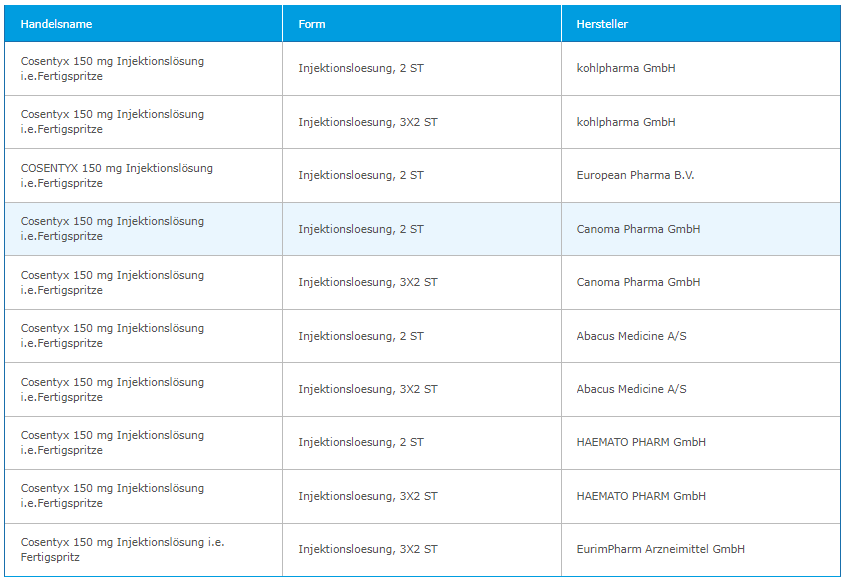This screenshot has width=848, height=585.
Task: Click Canoma Pharma GmbH in the 3X2 ST row
Action: tap(638, 282)
